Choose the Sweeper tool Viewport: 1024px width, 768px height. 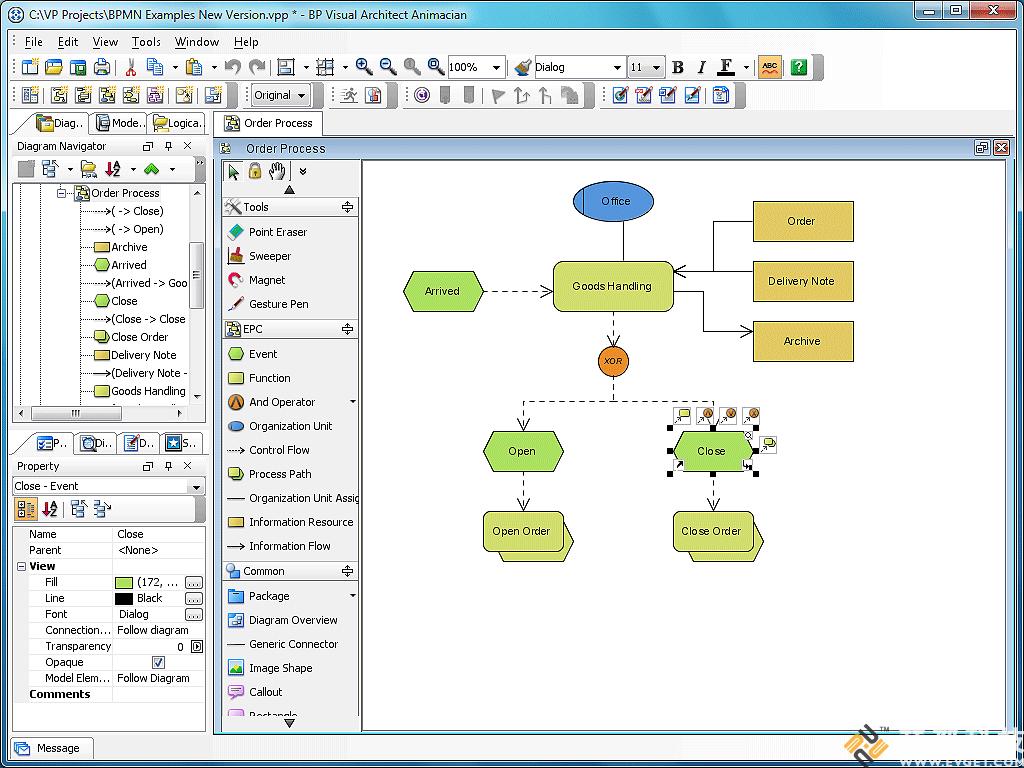click(x=259, y=256)
